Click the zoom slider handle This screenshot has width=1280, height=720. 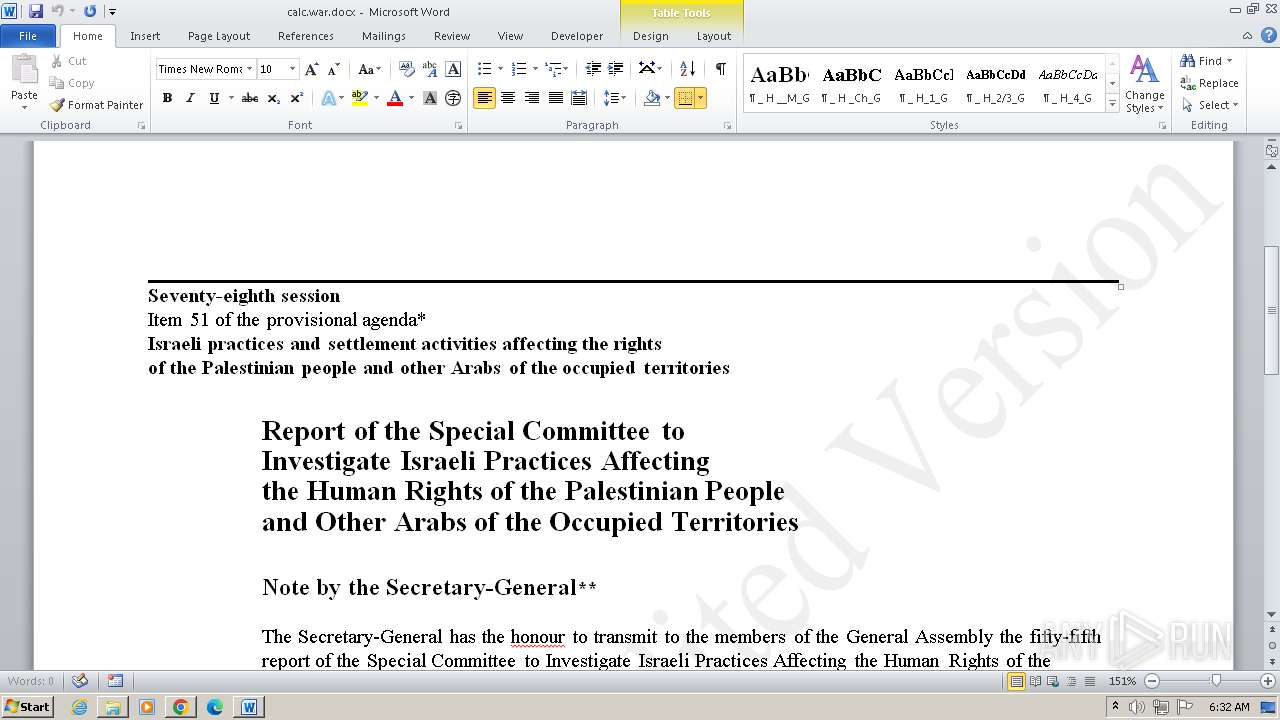pyautogui.click(x=1216, y=681)
